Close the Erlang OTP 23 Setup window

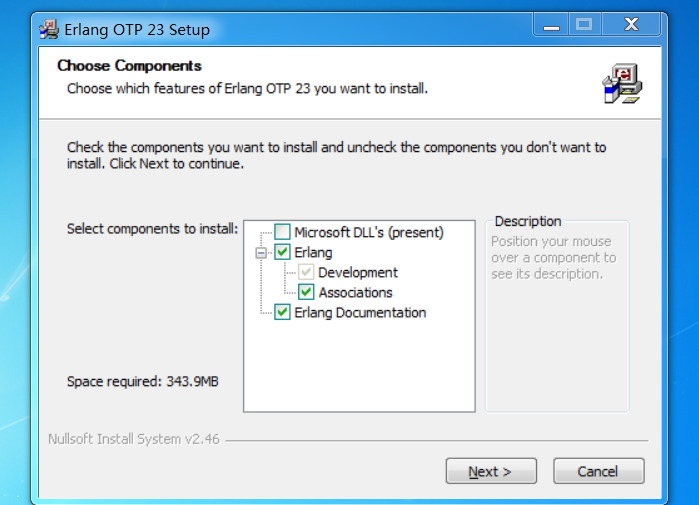631,25
